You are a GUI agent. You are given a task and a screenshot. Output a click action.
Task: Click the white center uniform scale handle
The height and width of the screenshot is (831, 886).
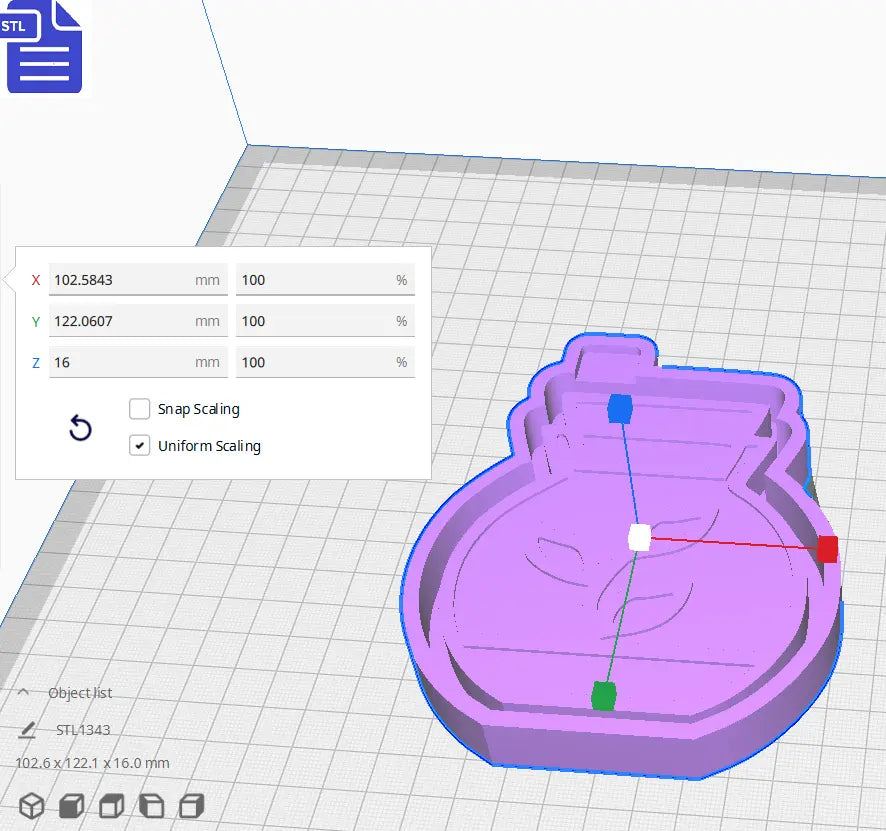pos(640,538)
